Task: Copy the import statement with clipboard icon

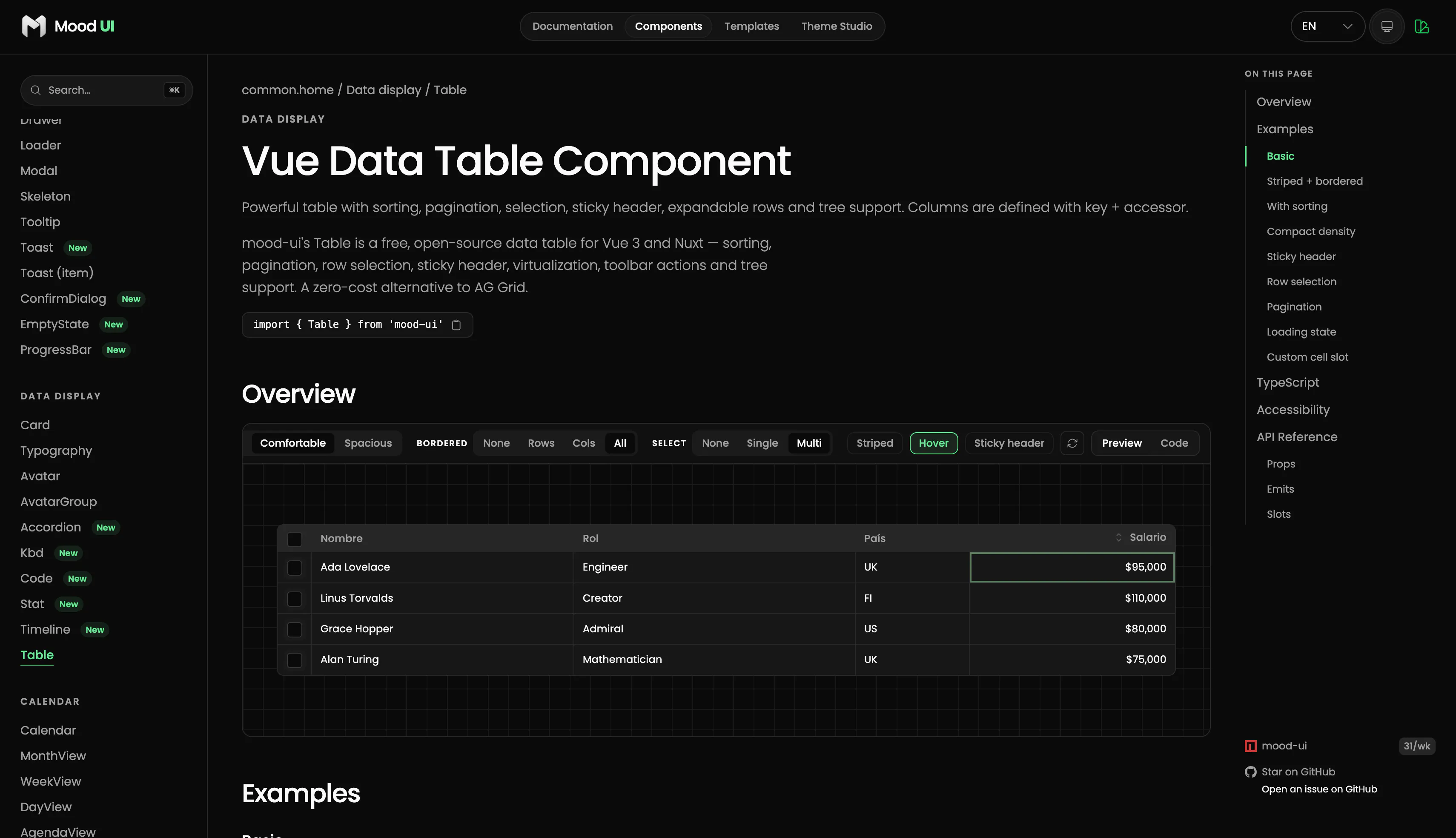Action: pyautogui.click(x=456, y=325)
